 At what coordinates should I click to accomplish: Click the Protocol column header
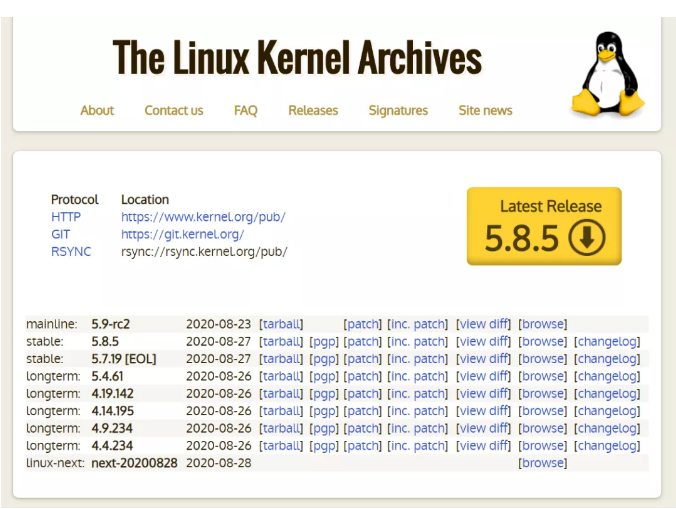(x=75, y=200)
